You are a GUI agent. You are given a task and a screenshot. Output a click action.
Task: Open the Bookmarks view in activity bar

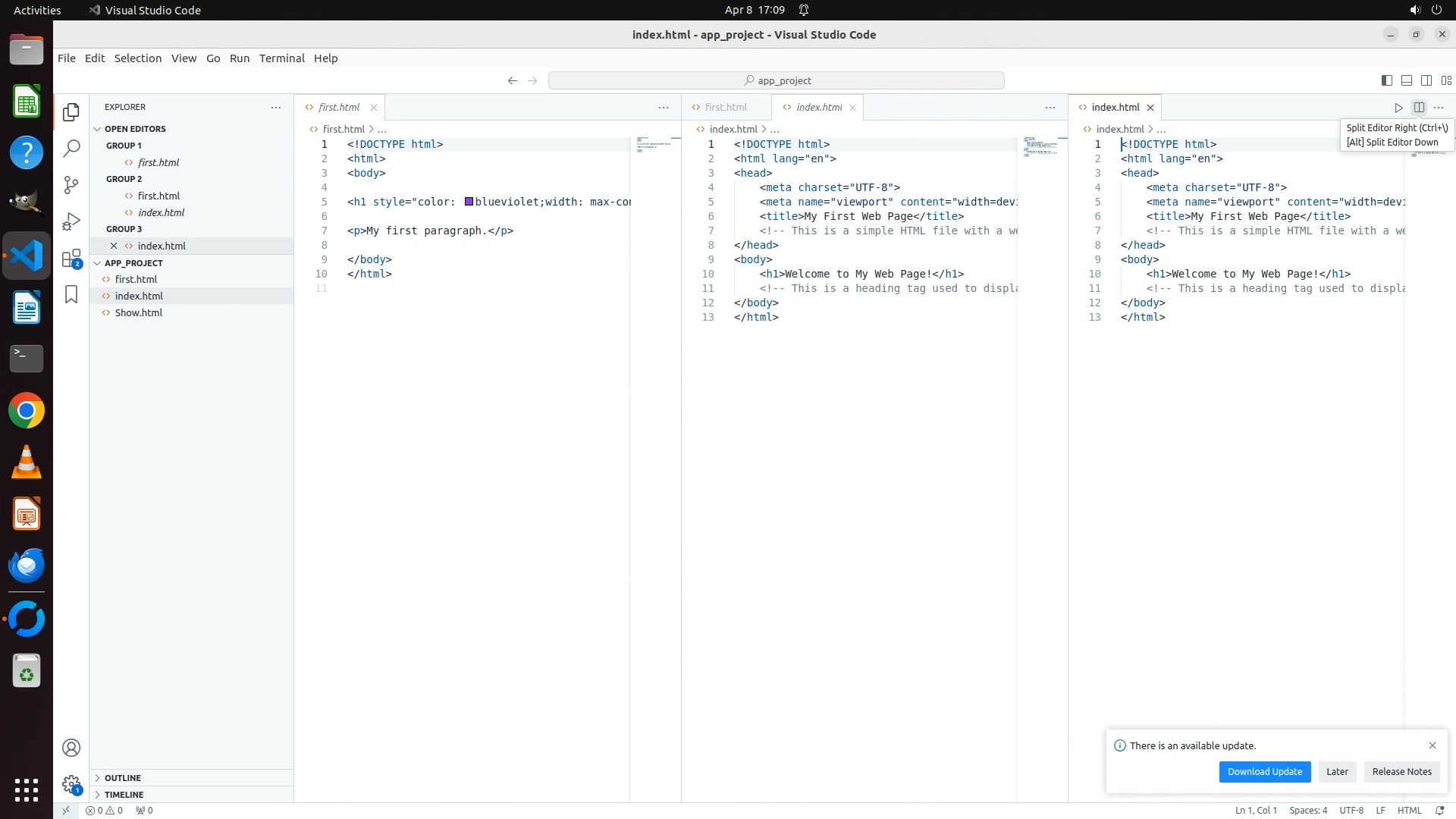coord(71,294)
